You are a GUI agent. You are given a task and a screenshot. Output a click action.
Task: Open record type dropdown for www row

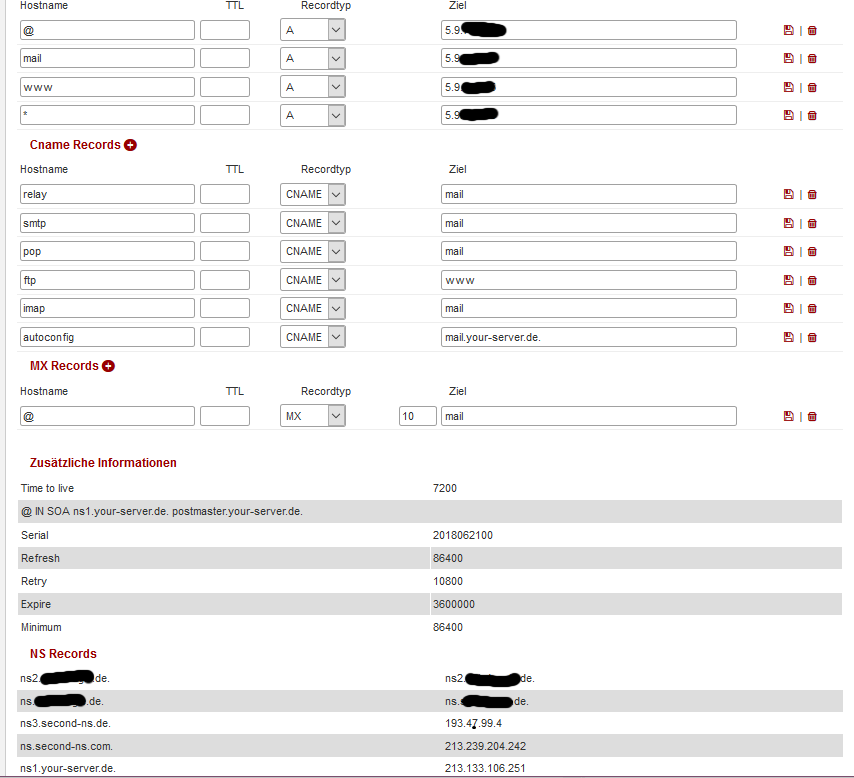tap(336, 87)
